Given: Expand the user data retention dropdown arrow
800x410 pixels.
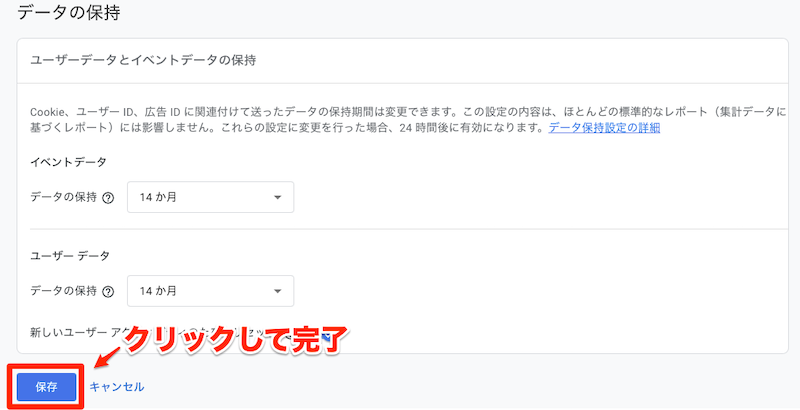Looking at the screenshot, I should [277, 292].
